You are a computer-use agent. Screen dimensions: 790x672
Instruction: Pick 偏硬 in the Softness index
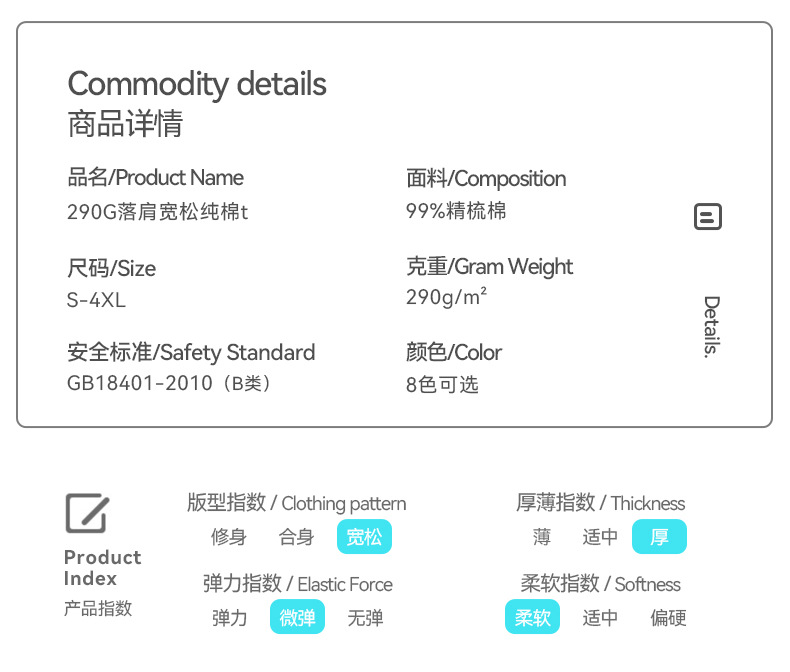(x=668, y=618)
